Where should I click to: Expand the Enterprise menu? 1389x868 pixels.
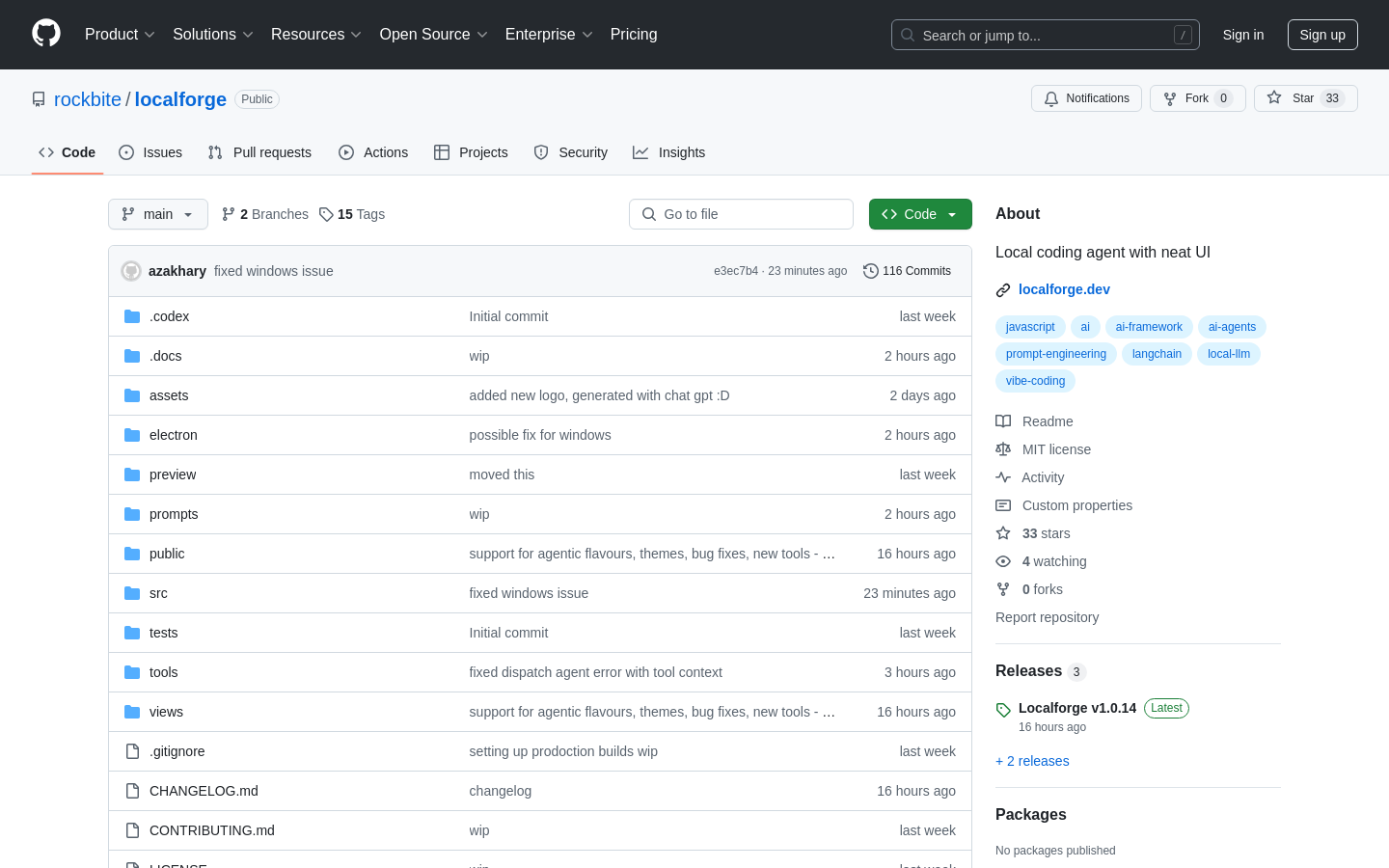pos(549,34)
